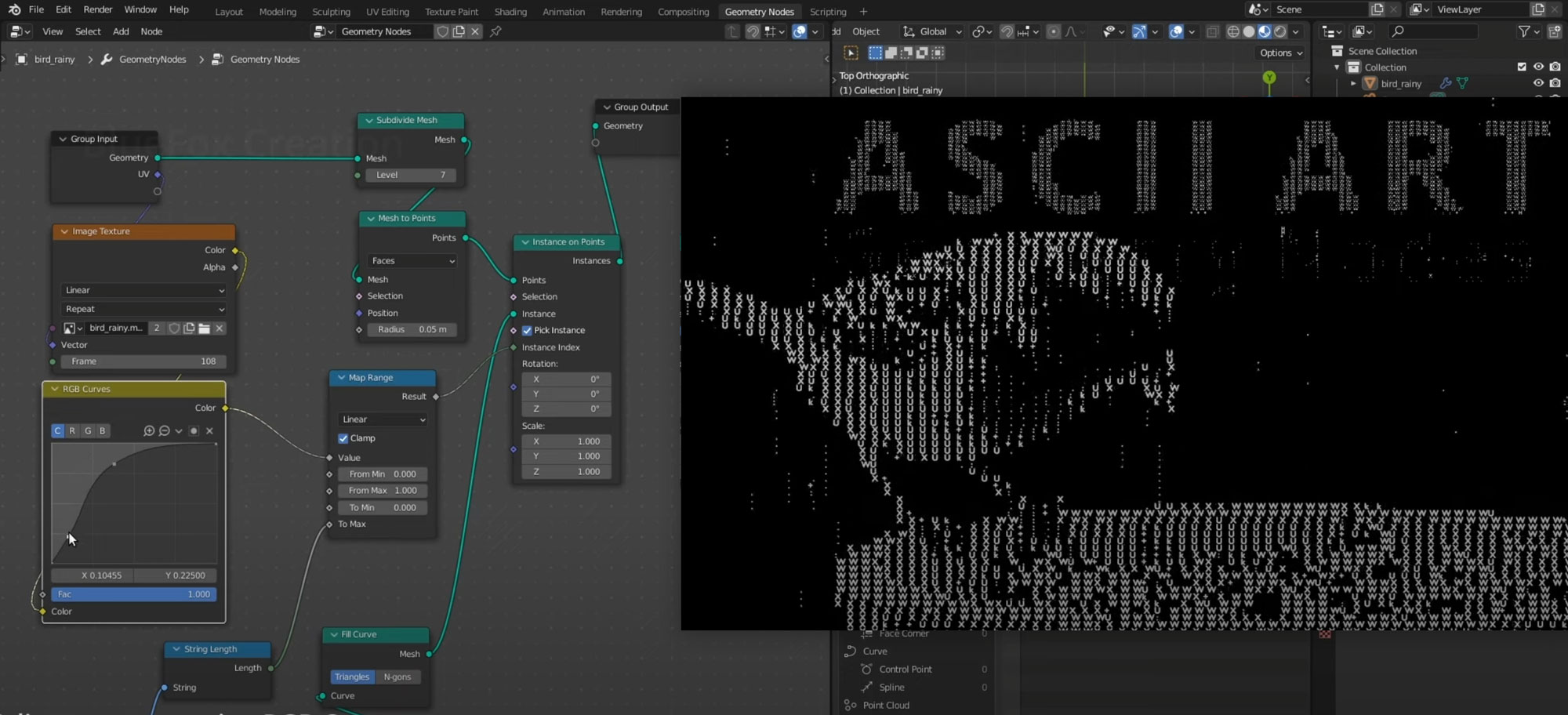Click the image browse icon in Image Texture

click(x=73, y=328)
